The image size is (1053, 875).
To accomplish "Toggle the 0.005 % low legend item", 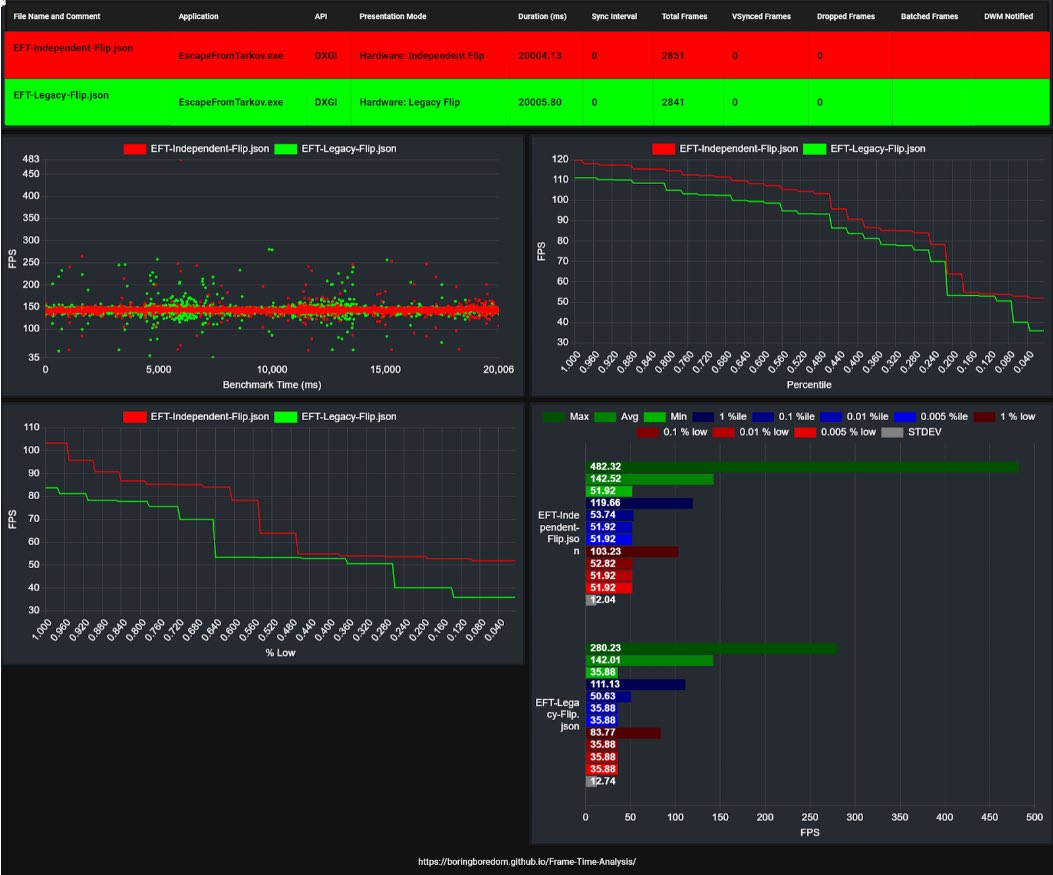I will pos(835,432).
